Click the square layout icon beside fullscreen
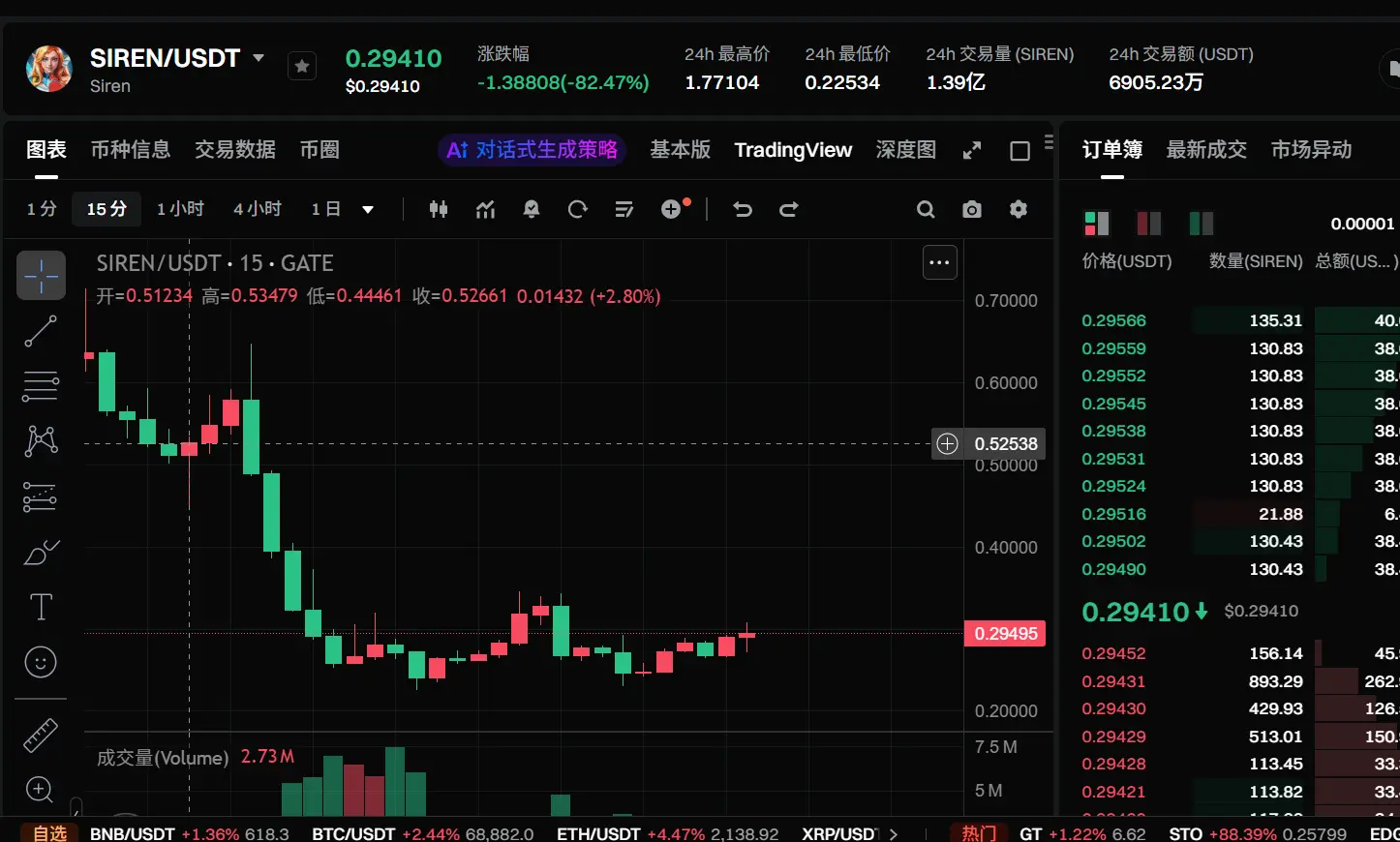The image size is (1400, 842). (x=1020, y=150)
